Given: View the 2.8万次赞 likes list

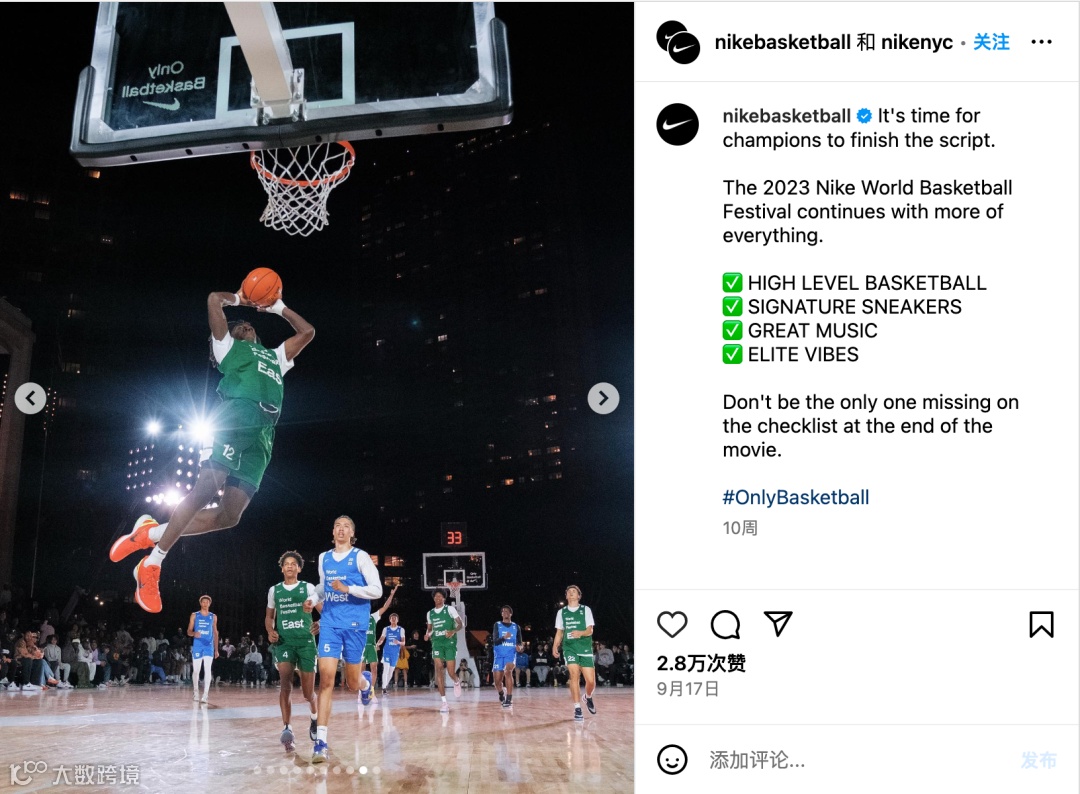Looking at the screenshot, I should point(700,663).
